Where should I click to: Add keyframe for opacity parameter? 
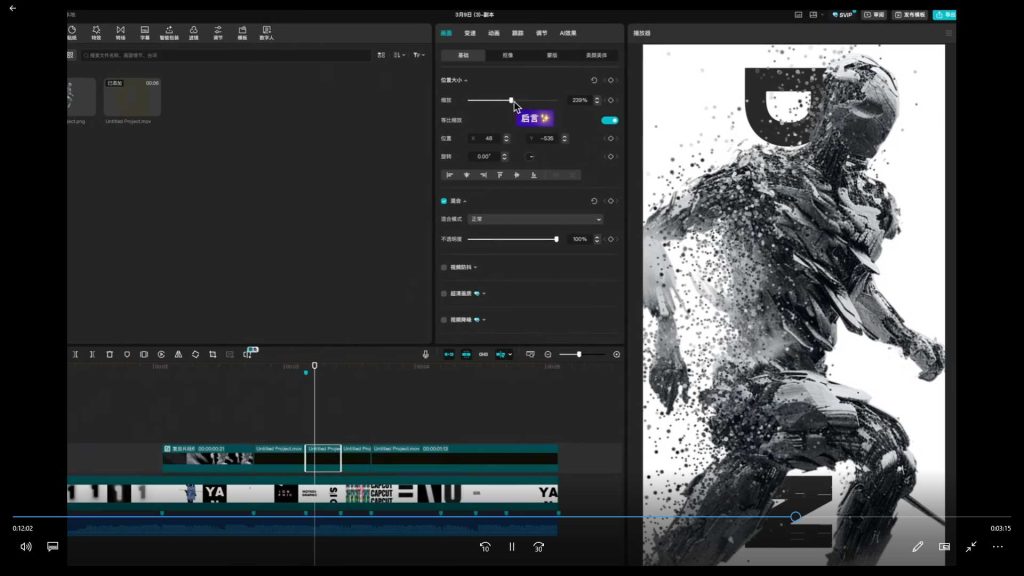pyautogui.click(x=611, y=239)
